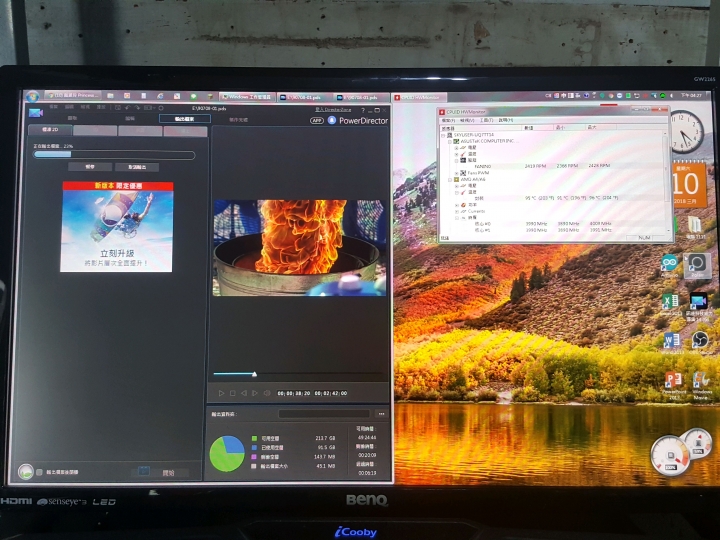Click the volume speaker icon in preview controls
The image size is (720, 540).
[266, 393]
